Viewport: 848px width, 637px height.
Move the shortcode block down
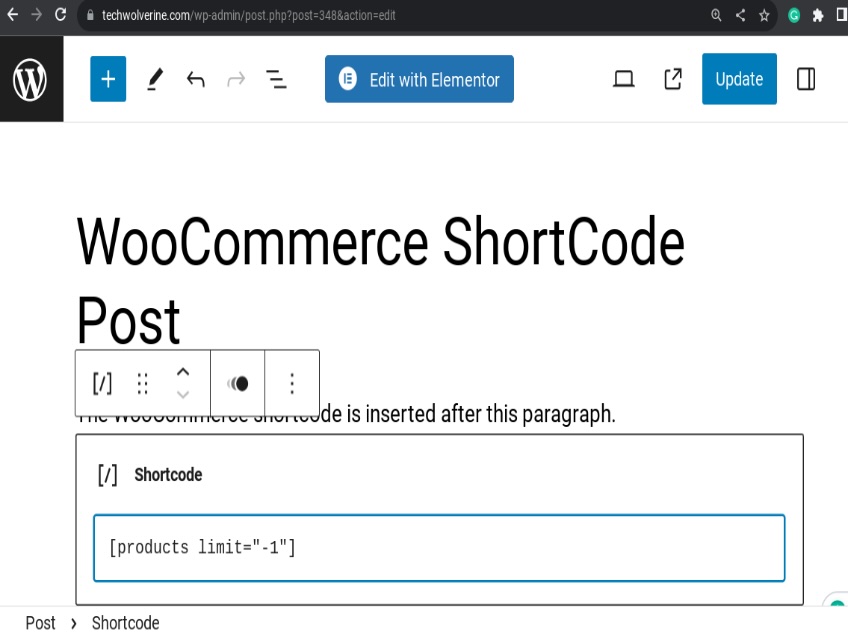point(183,395)
